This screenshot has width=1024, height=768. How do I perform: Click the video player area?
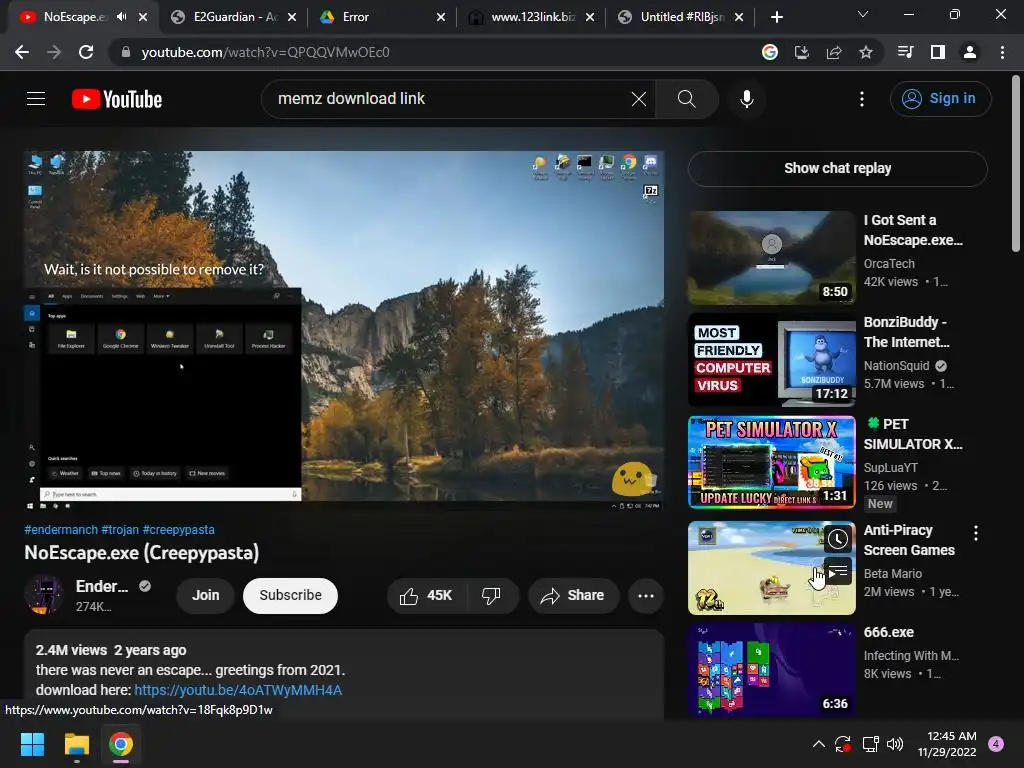click(344, 330)
